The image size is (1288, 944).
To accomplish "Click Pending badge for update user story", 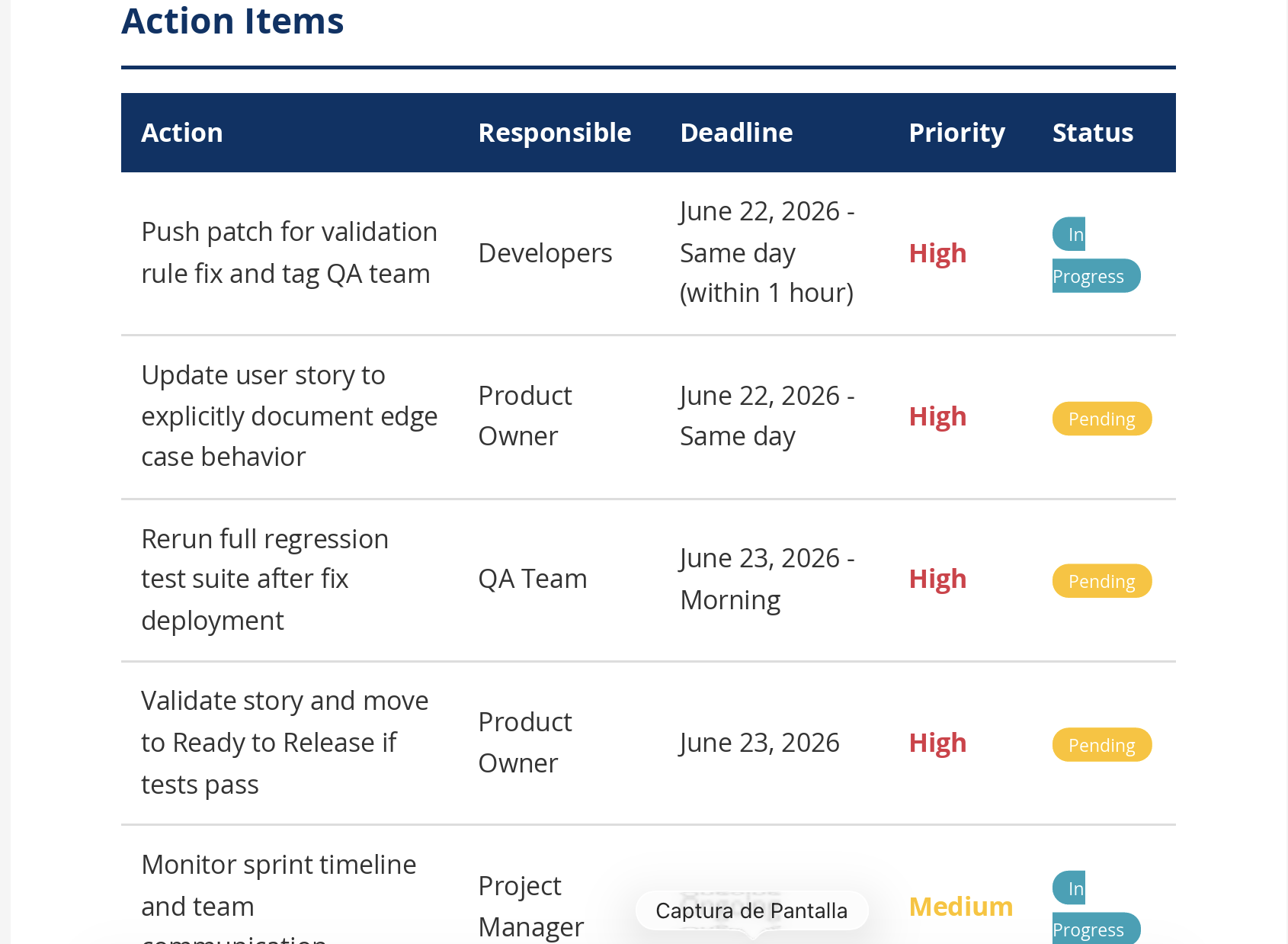I will [x=1102, y=419].
